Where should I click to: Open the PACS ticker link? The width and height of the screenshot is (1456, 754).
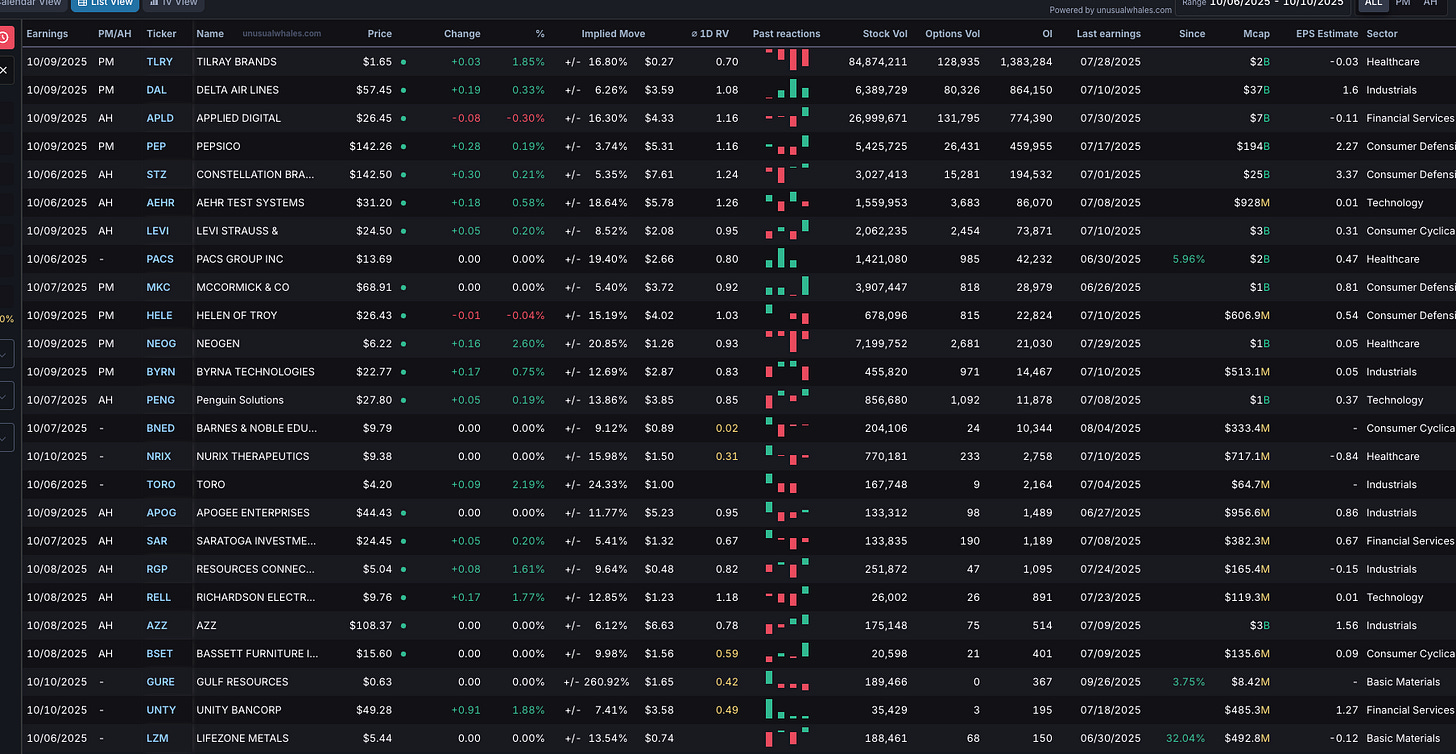pyautogui.click(x=160, y=259)
